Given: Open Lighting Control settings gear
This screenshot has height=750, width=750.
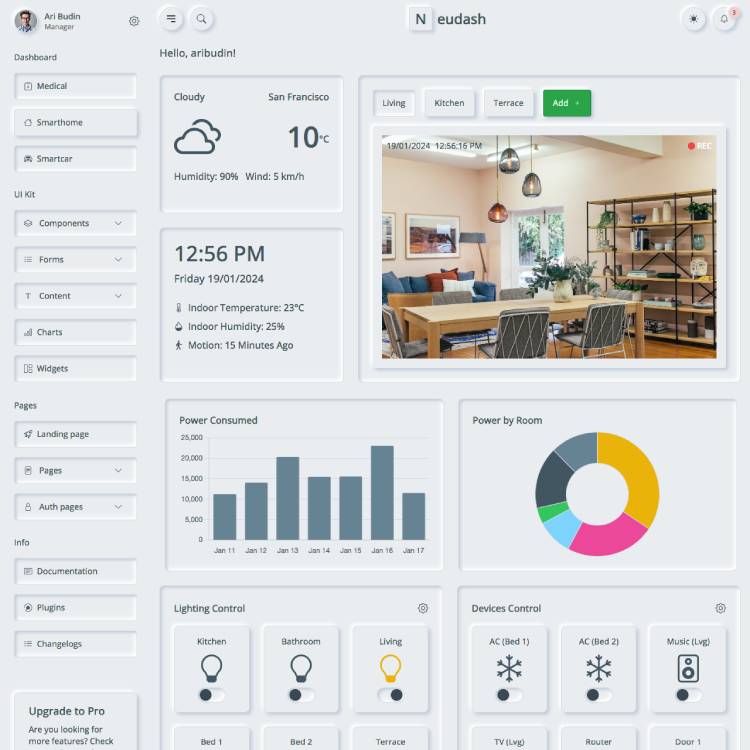Looking at the screenshot, I should (423, 608).
